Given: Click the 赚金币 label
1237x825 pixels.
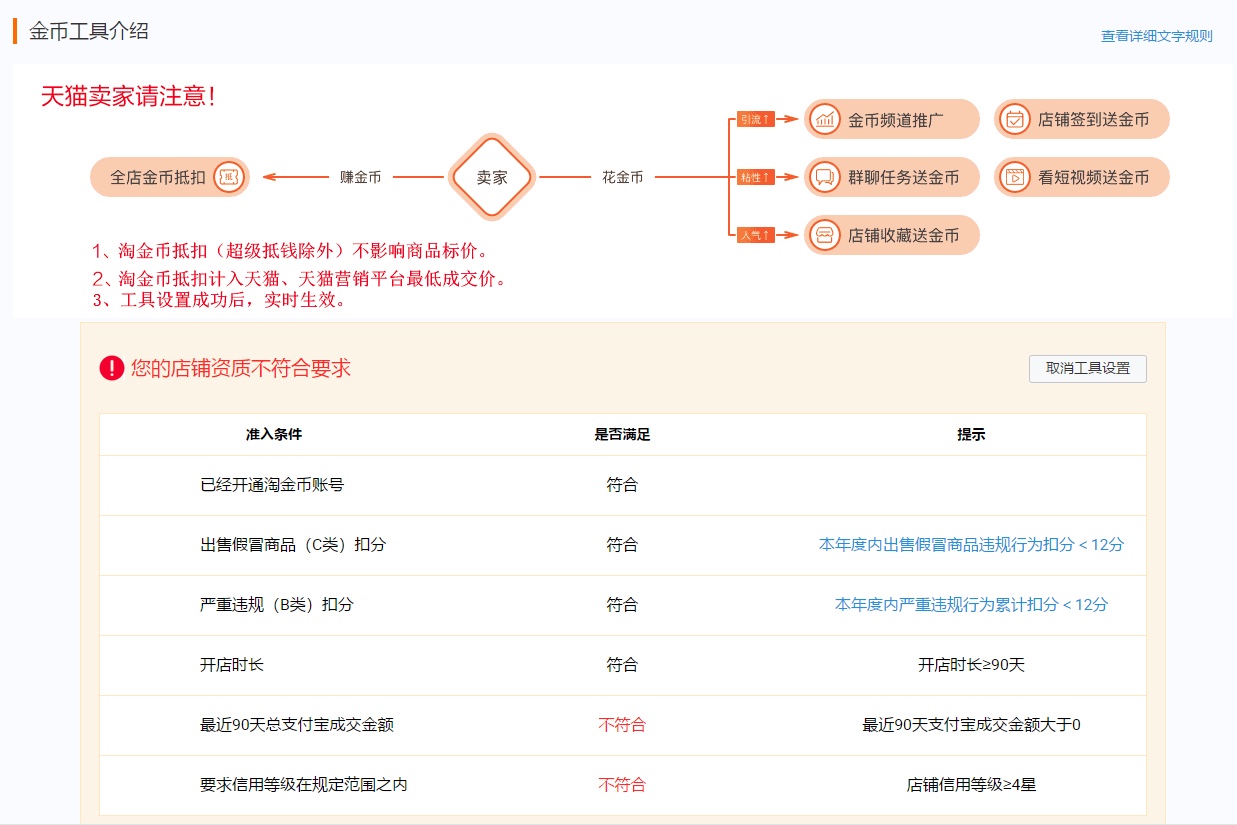Looking at the screenshot, I should pos(360,177).
